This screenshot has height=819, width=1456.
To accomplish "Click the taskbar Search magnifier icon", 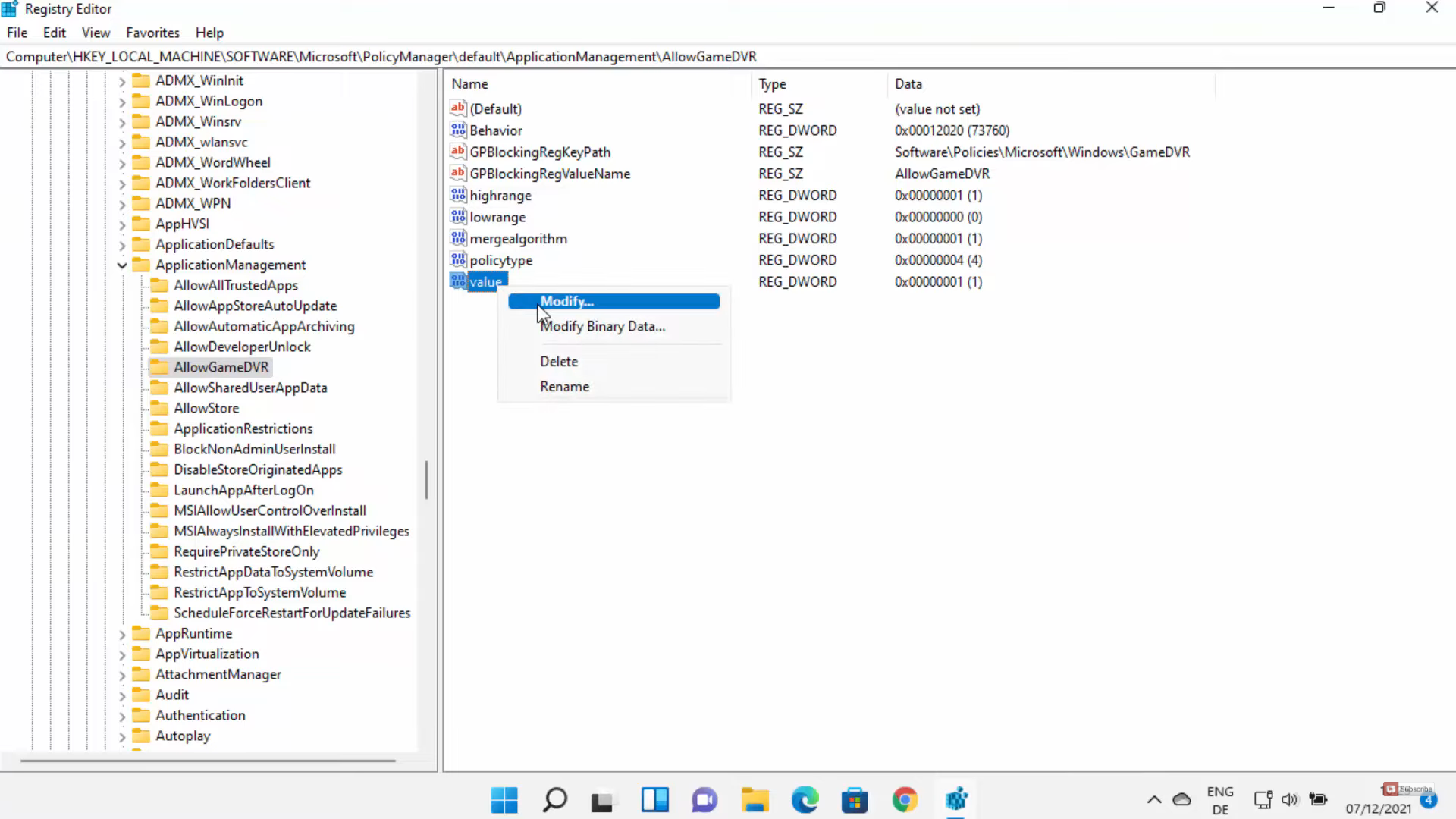I will coord(555,800).
